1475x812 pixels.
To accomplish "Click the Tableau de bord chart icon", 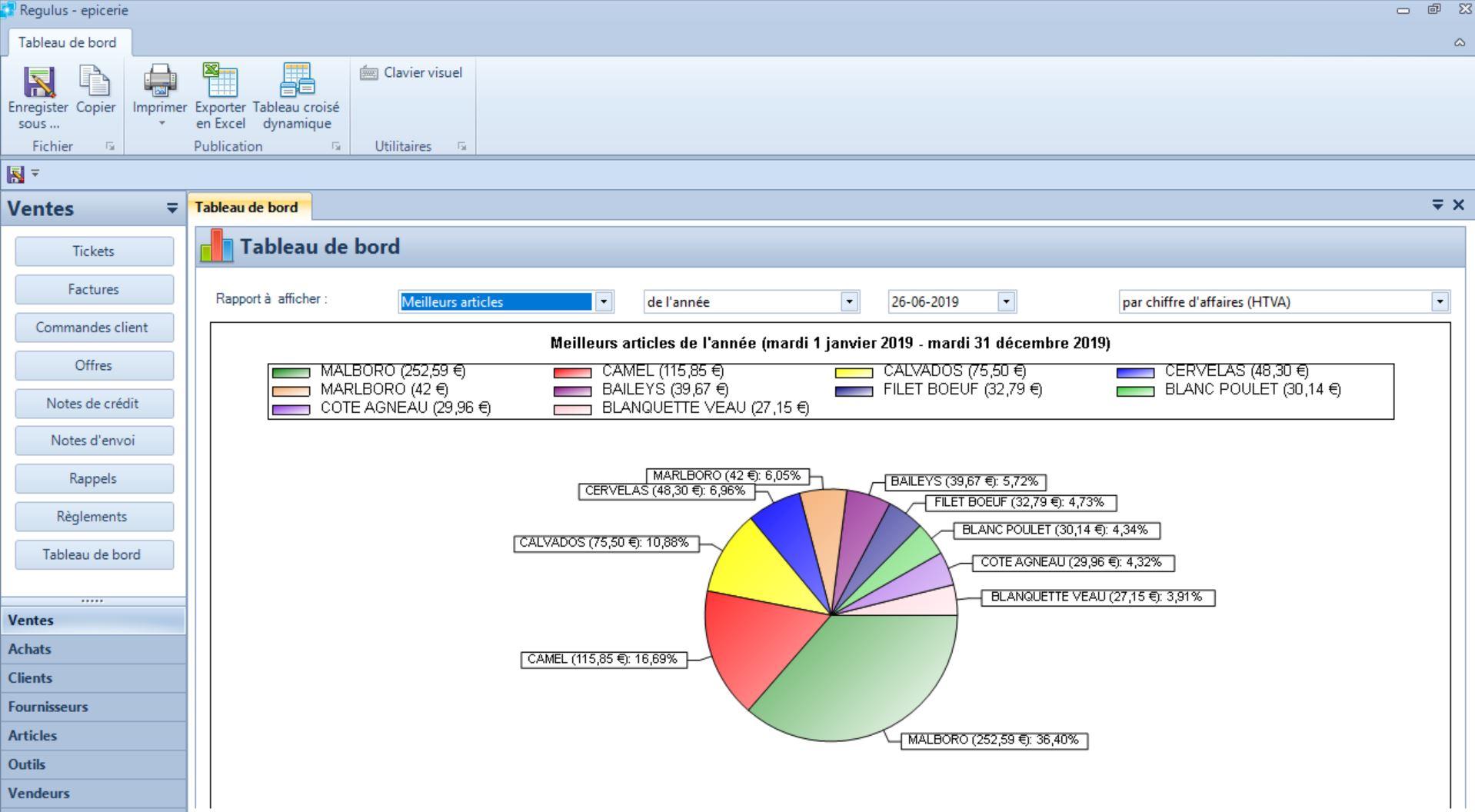I will (x=216, y=246).
